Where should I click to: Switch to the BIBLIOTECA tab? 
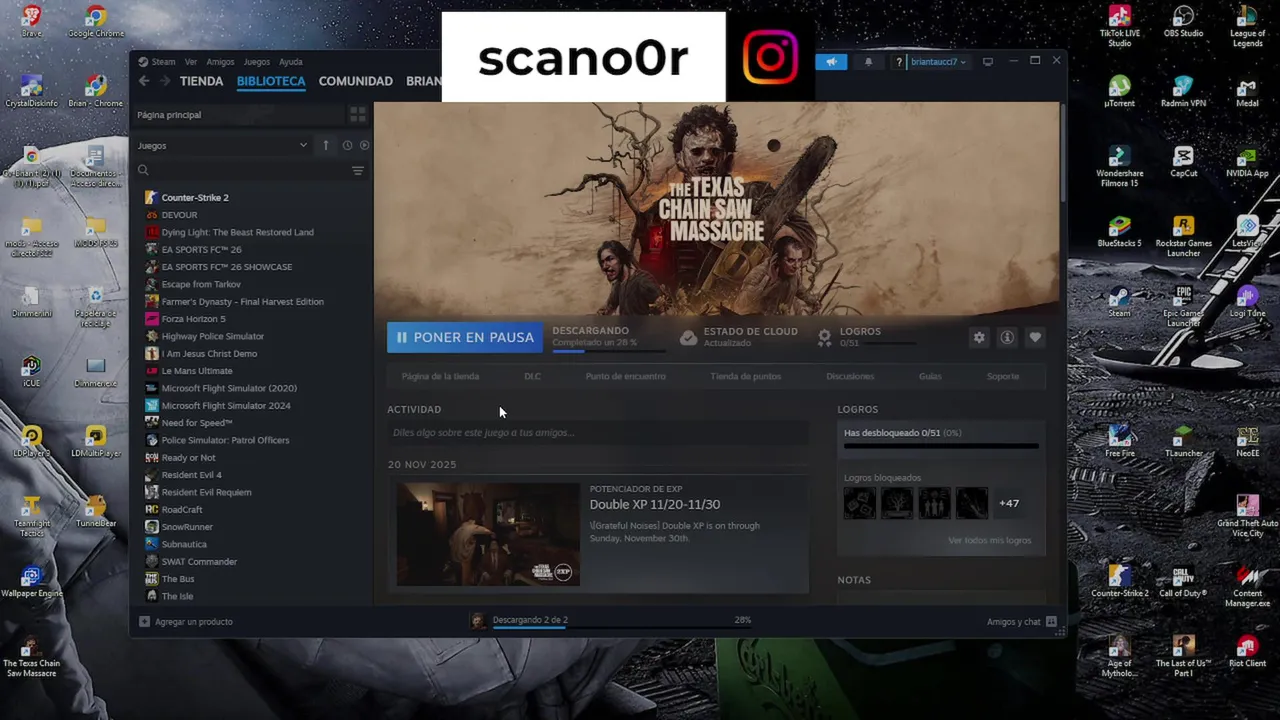(x=271, y=81)
